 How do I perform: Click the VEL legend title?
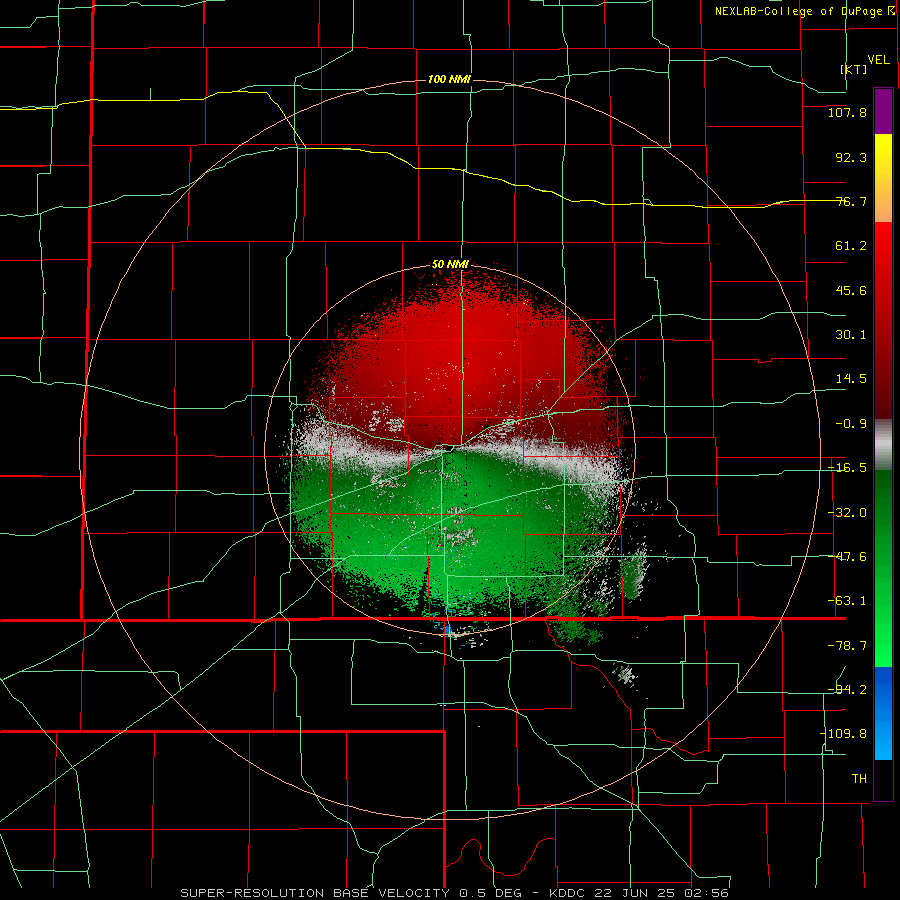click(878, 60)
